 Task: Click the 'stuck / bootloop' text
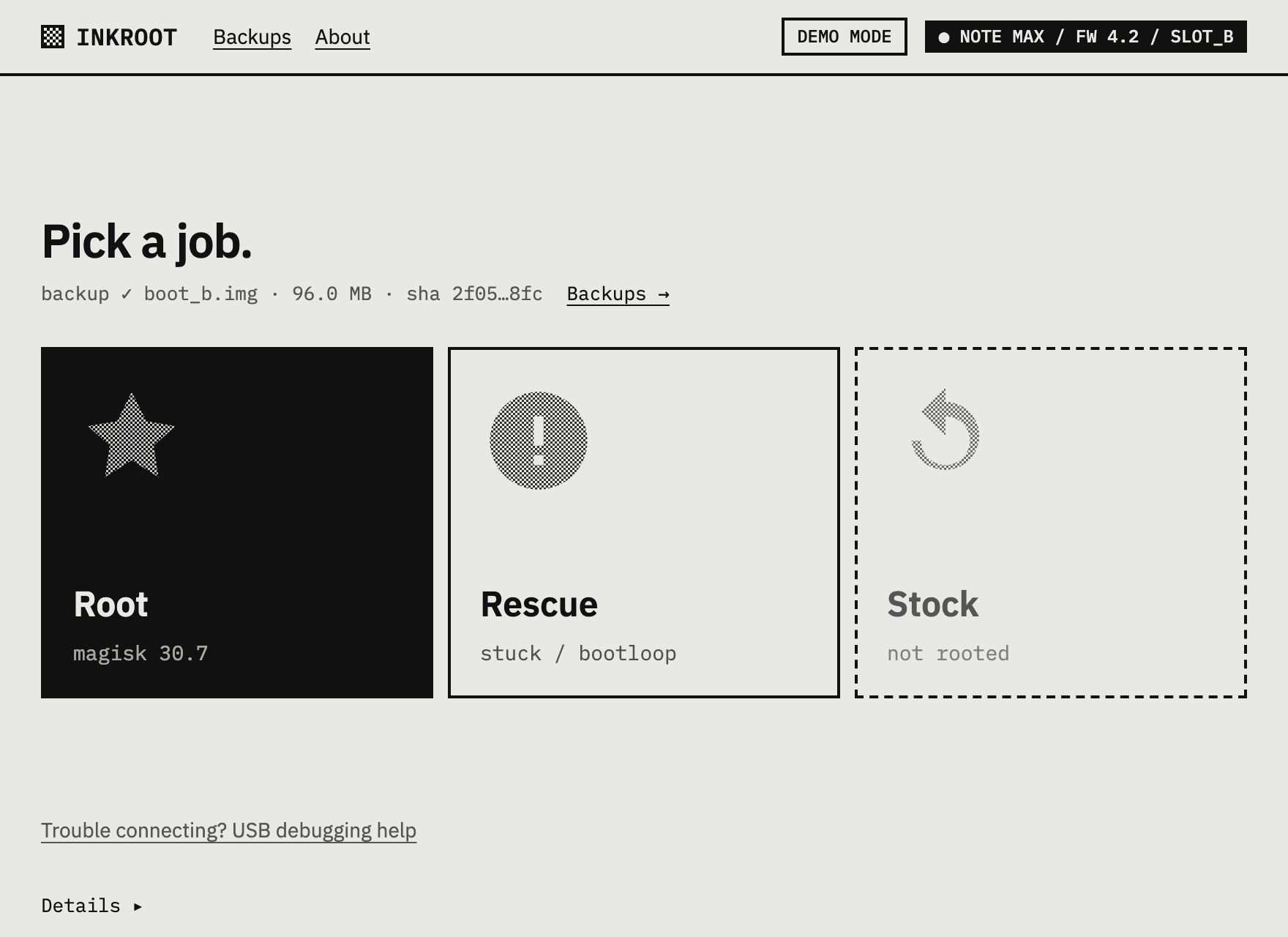pos(578,653)
